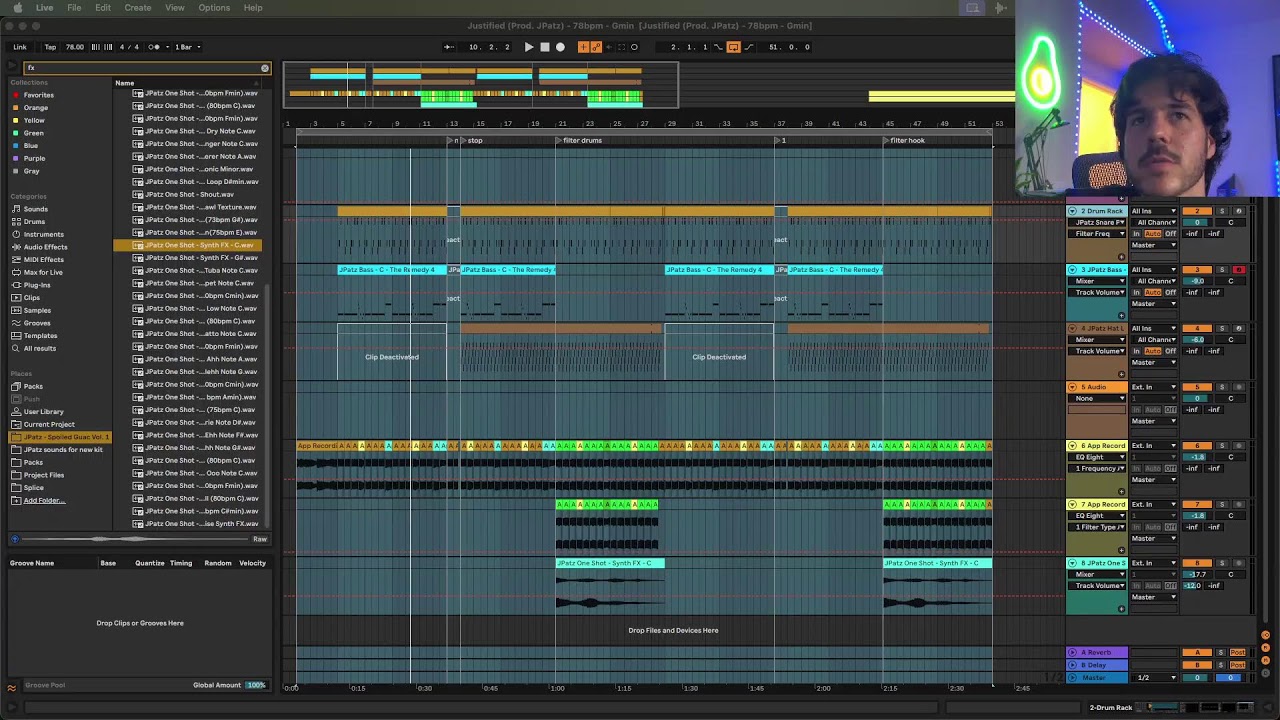The height and width of the screenshot is (720, 1280).
Task: Select the Favorites red collection
Action: click(38, 95)
